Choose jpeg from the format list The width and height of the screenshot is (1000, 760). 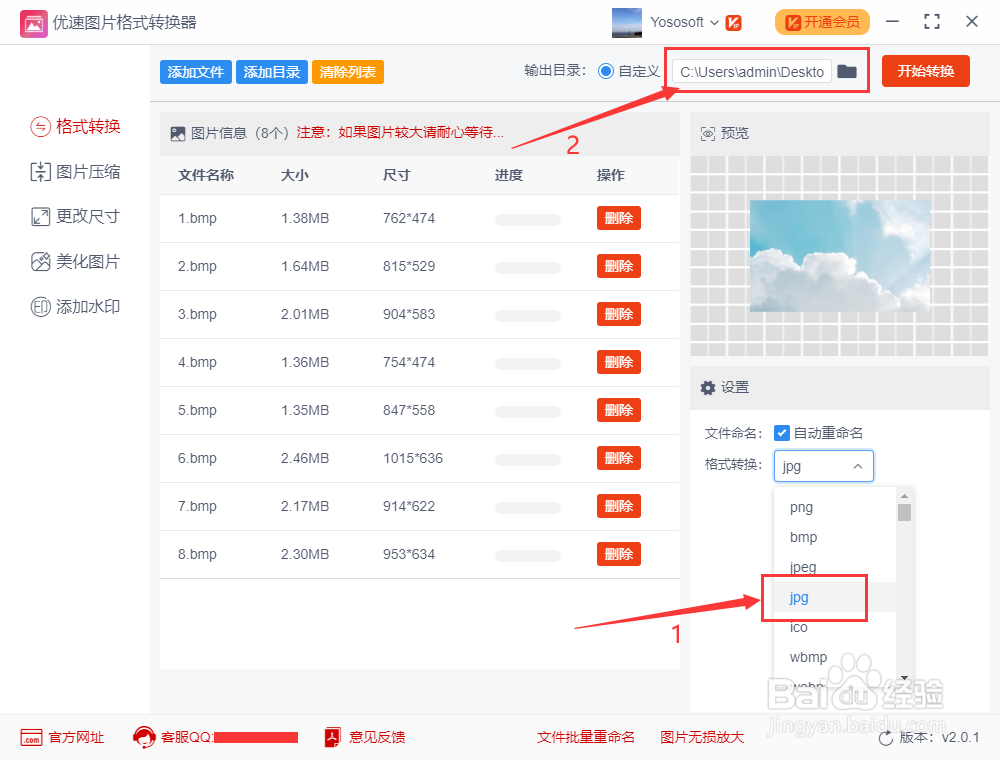click(835, 567)
